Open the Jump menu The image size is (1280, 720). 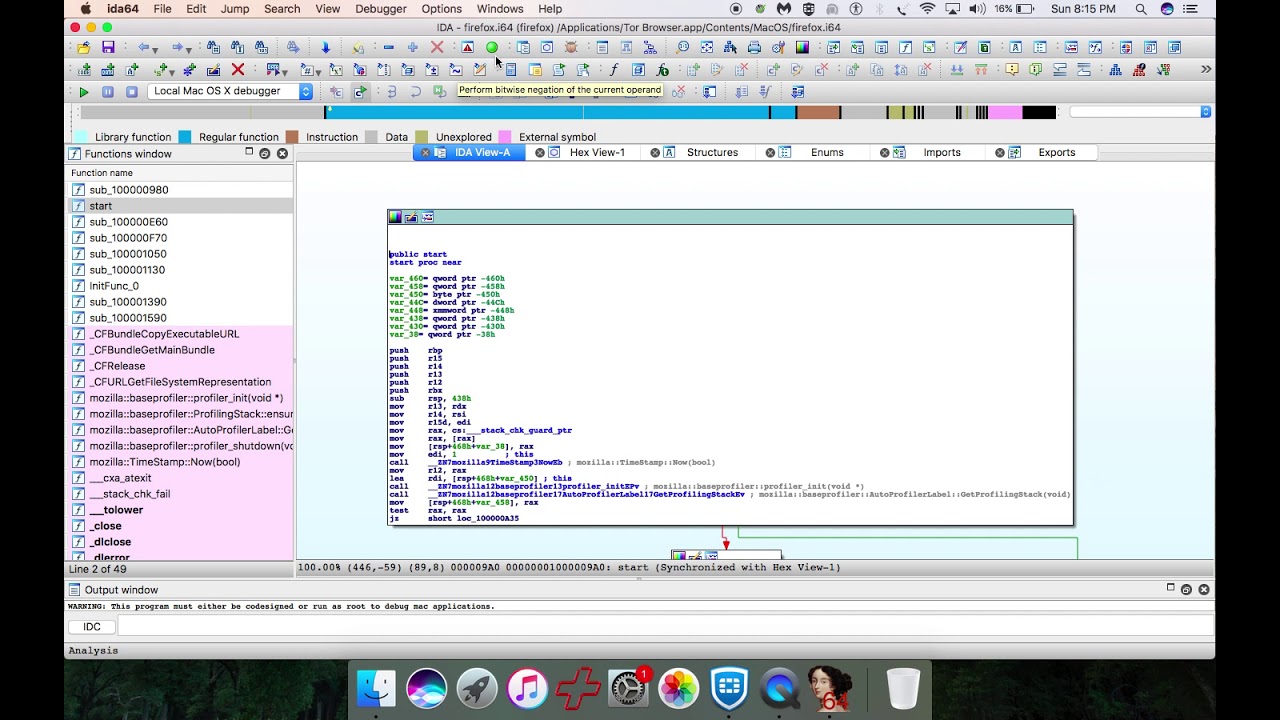click(x=235, y=9)
